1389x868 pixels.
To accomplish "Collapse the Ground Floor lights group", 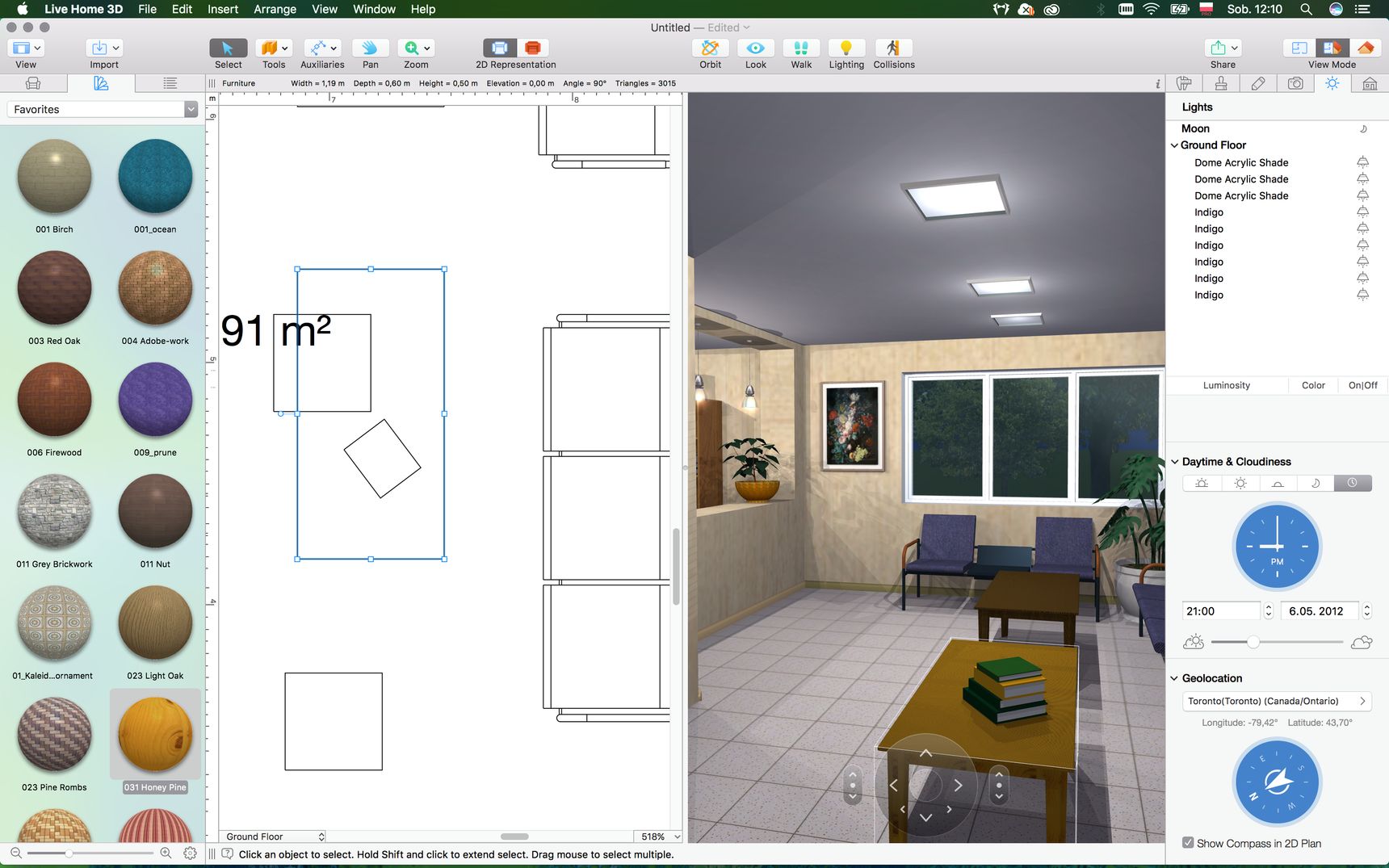I will pos(1174,145).
